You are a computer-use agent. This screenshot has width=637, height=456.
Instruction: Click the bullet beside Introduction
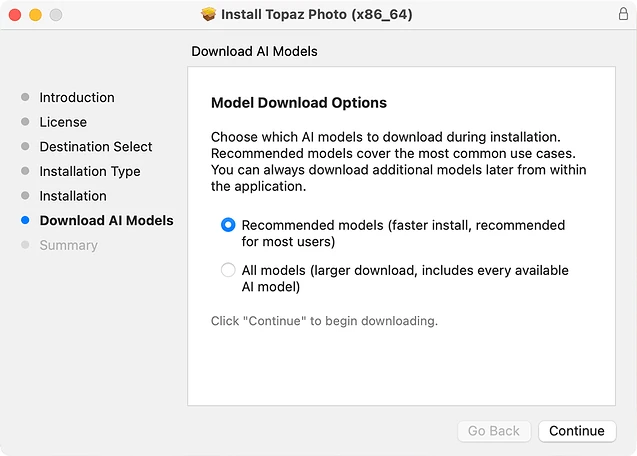tap(25, 98)
